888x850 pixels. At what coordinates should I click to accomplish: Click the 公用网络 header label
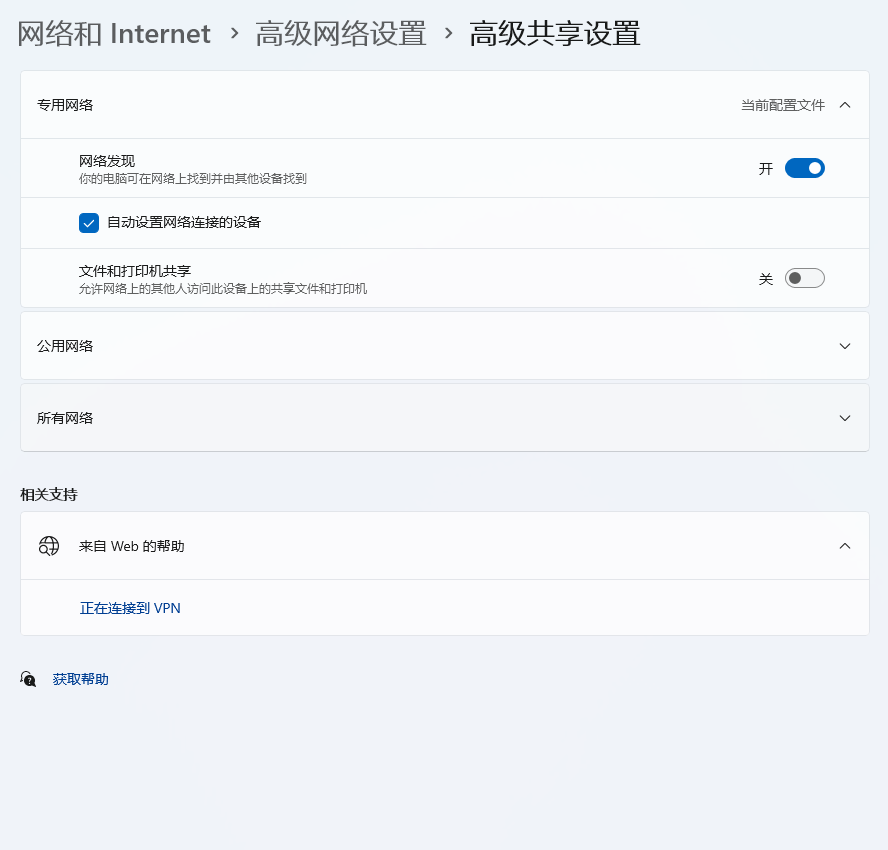(65, 346)
